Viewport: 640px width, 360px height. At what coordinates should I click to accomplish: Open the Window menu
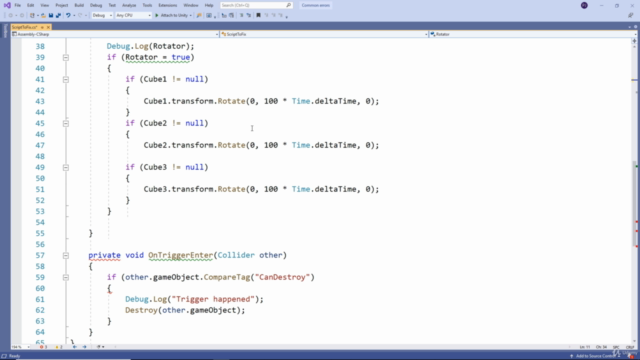[191, 5]
